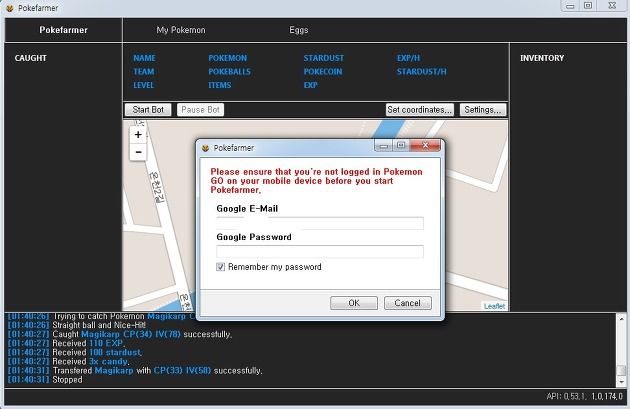Screen dimensions: 630x409
Task: Click the API version status text
Action: tap(584, 396)
